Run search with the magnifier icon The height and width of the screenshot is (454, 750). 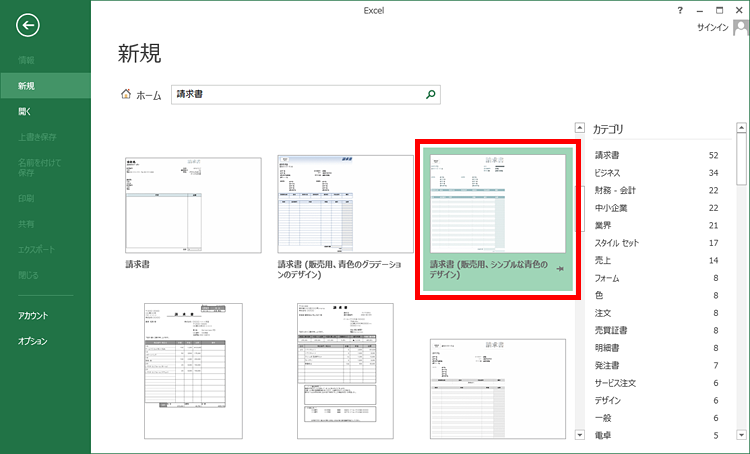[x=430, y=94]
